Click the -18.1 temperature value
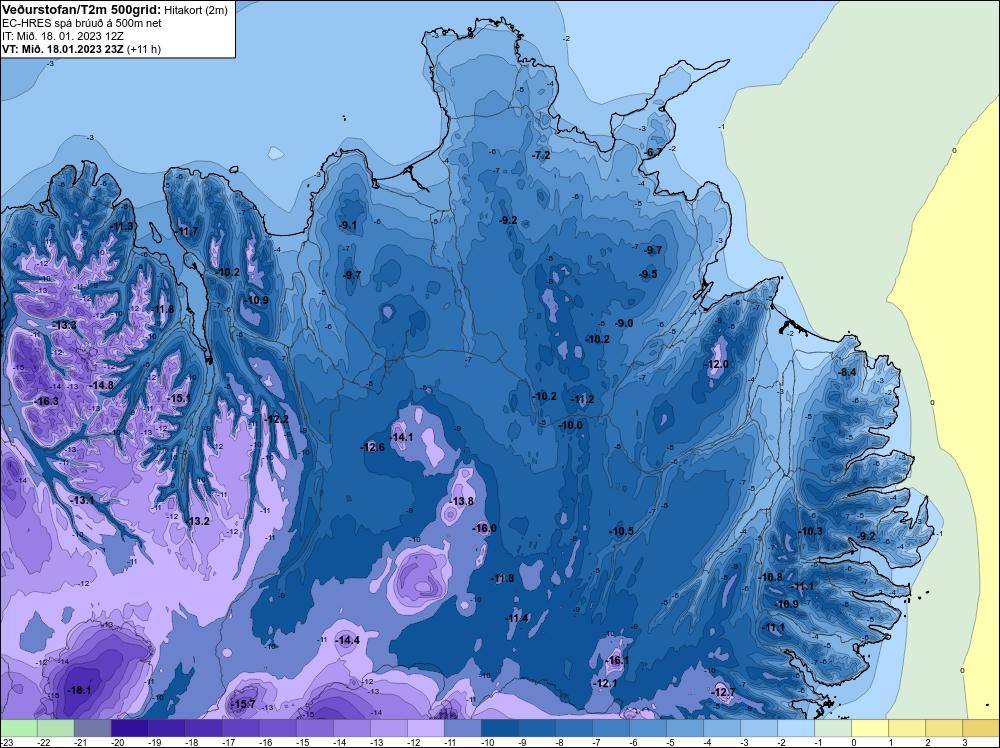The width and height of the screenshot is (1000, 748). coord(80,690)
